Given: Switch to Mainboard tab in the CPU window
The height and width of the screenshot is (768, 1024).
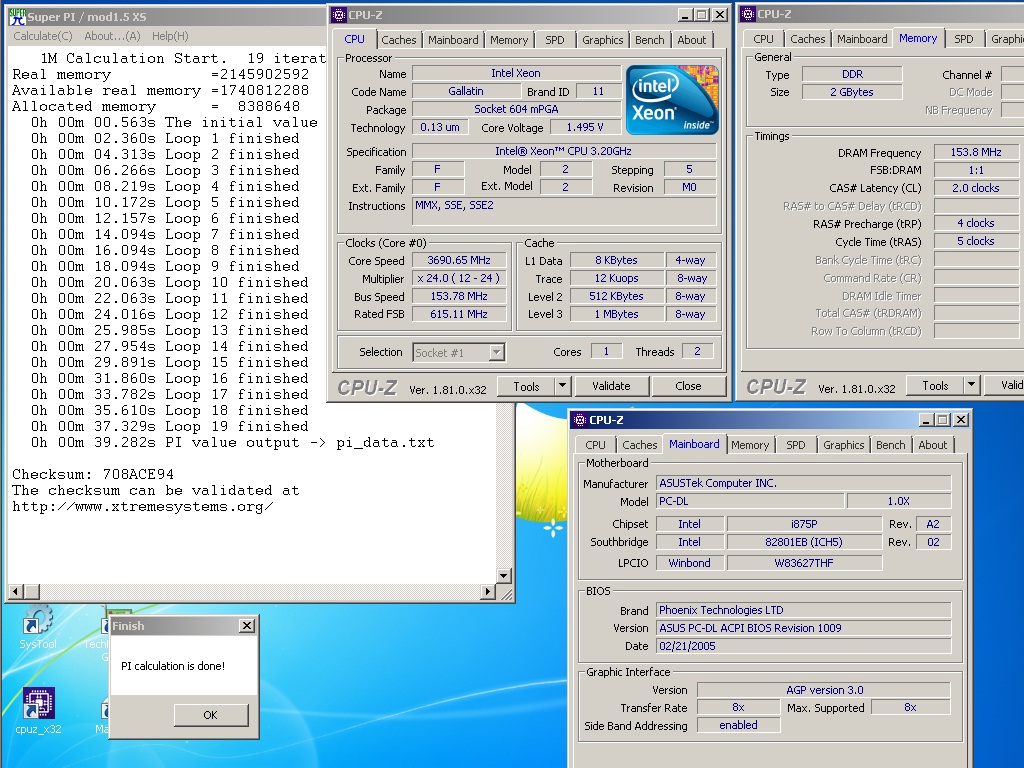Looking at the screenshot, I should click(453, 40).
